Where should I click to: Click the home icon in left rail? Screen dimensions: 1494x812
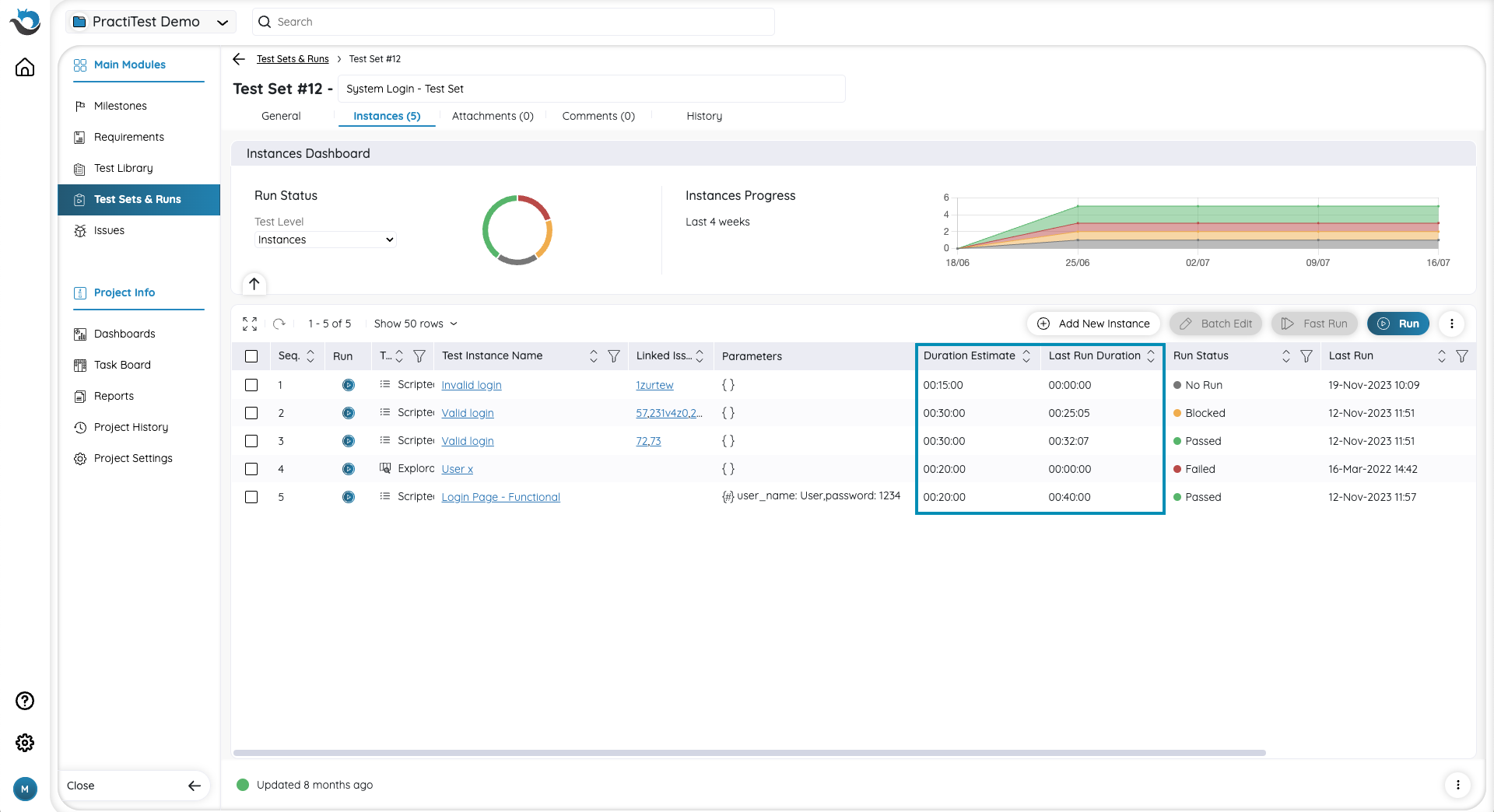[x=25, y=68]
